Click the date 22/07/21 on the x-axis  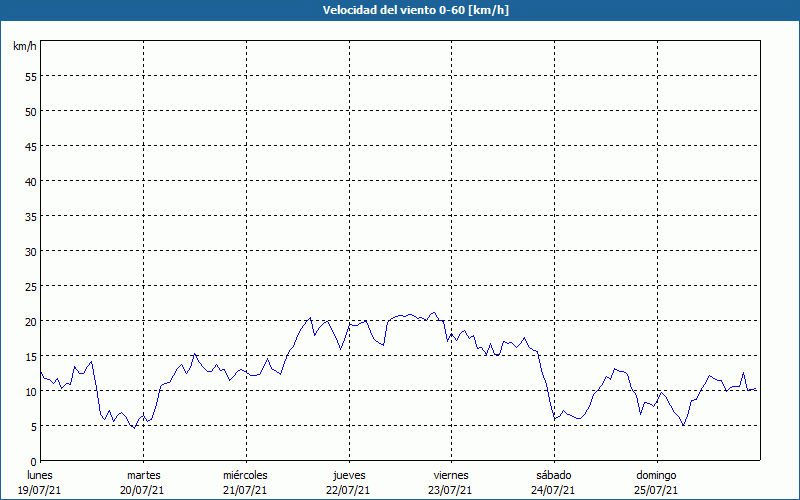[349, 490]
